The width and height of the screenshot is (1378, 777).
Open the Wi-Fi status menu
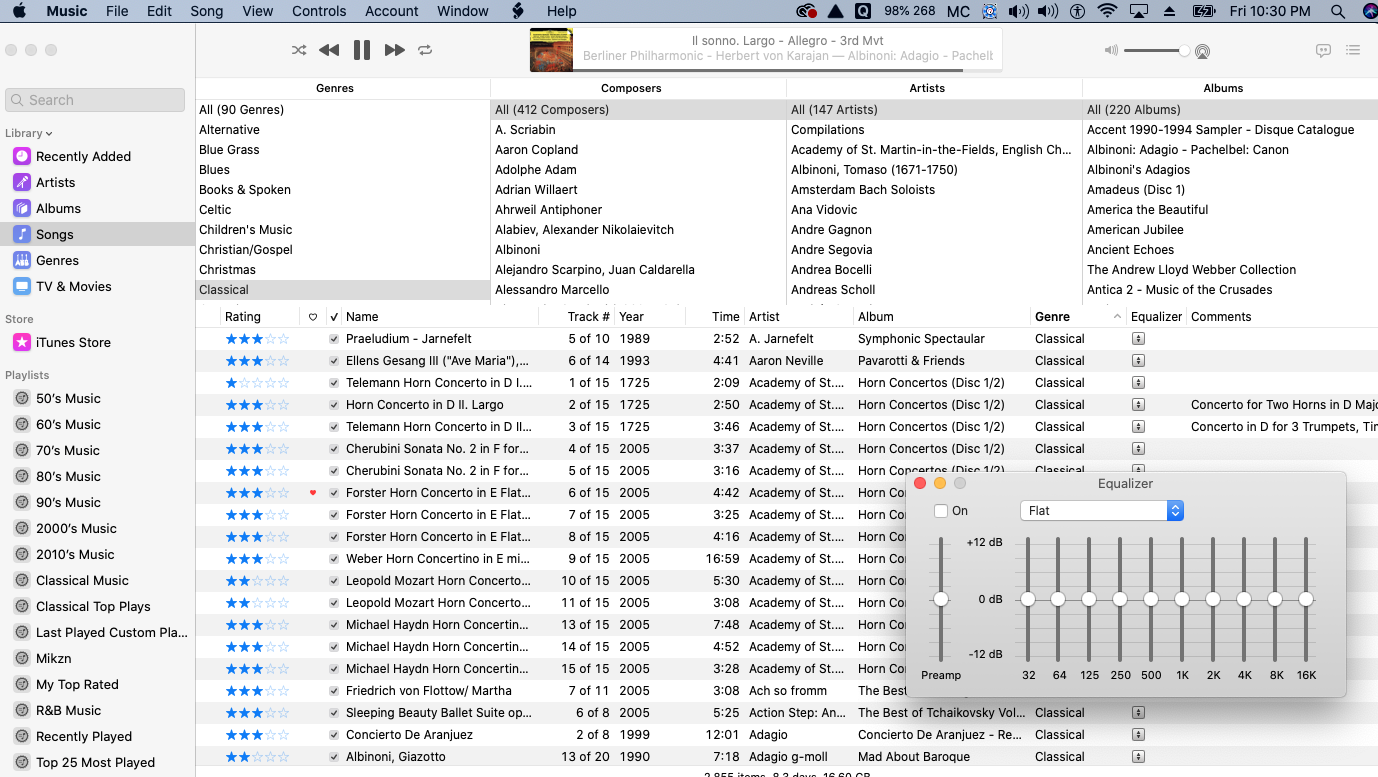pyautogui.click(x=1107, y=11)
